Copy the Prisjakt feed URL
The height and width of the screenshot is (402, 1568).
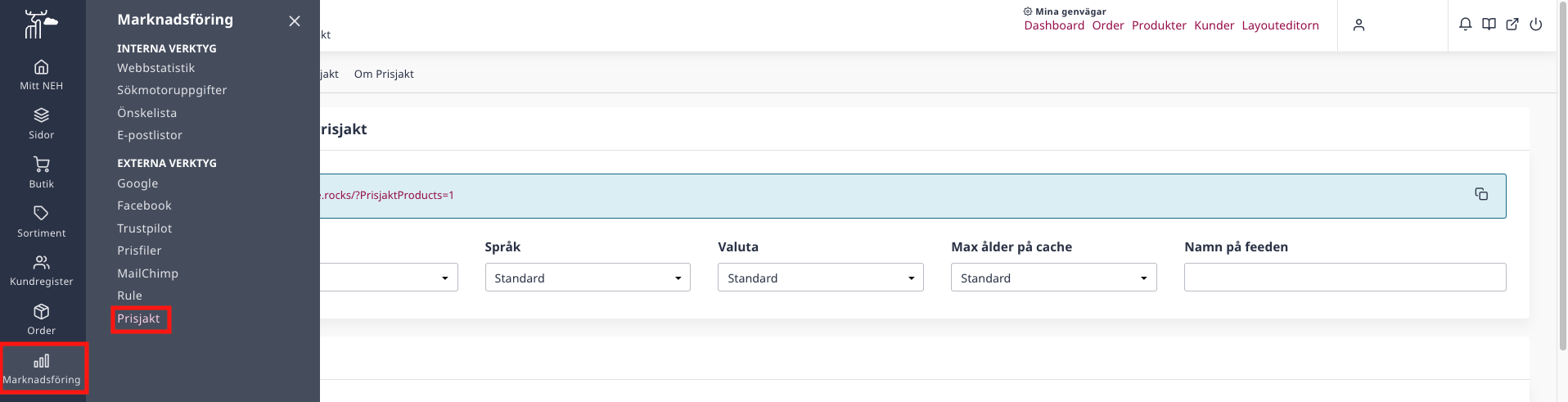click(1481, 194)
